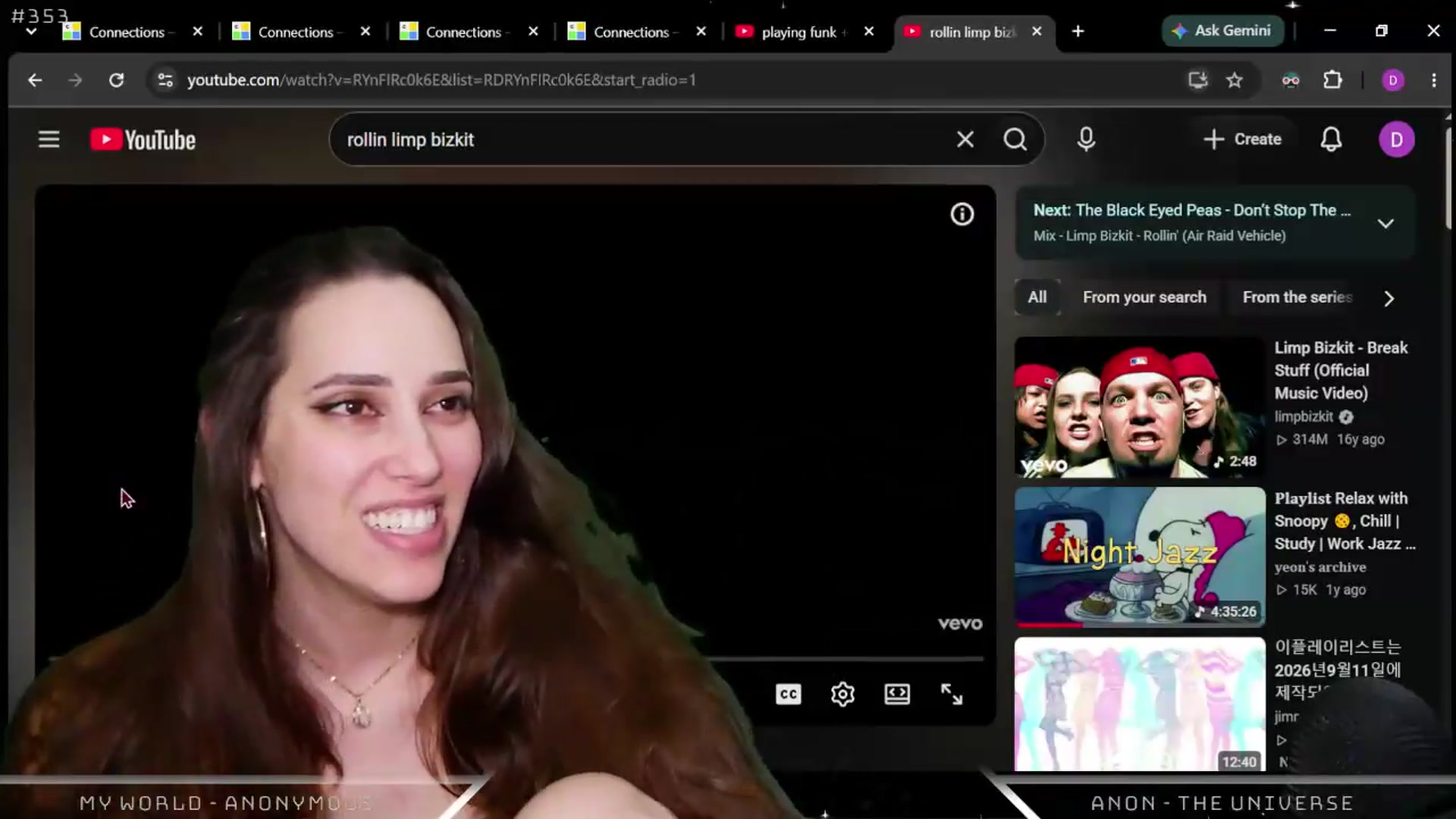Select the From the series chip
Viewport: 1456px width, 819px height.
pyautogui.click(x=1297, y=297)
